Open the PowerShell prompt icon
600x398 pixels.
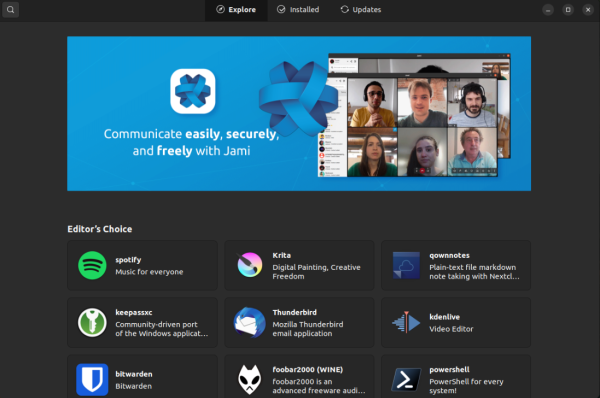(x=406, y=380)
